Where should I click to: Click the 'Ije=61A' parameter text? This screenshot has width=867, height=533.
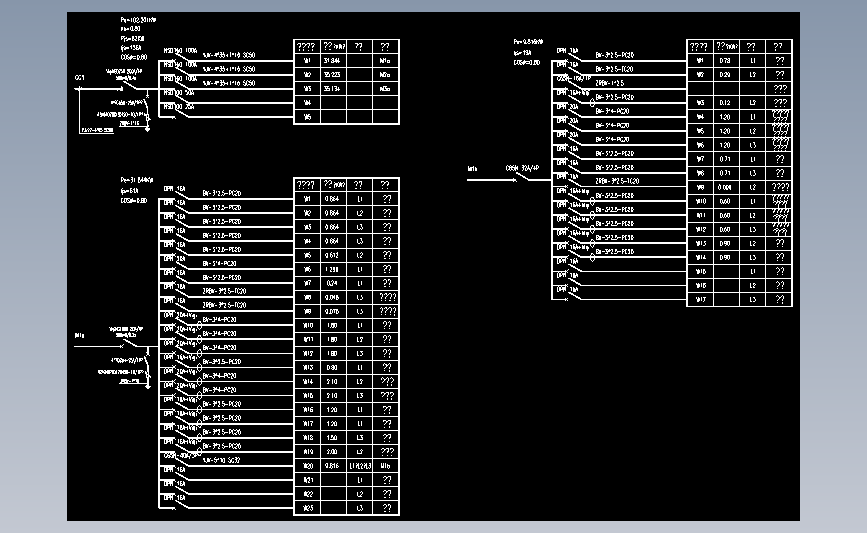[x=129, y=191]
